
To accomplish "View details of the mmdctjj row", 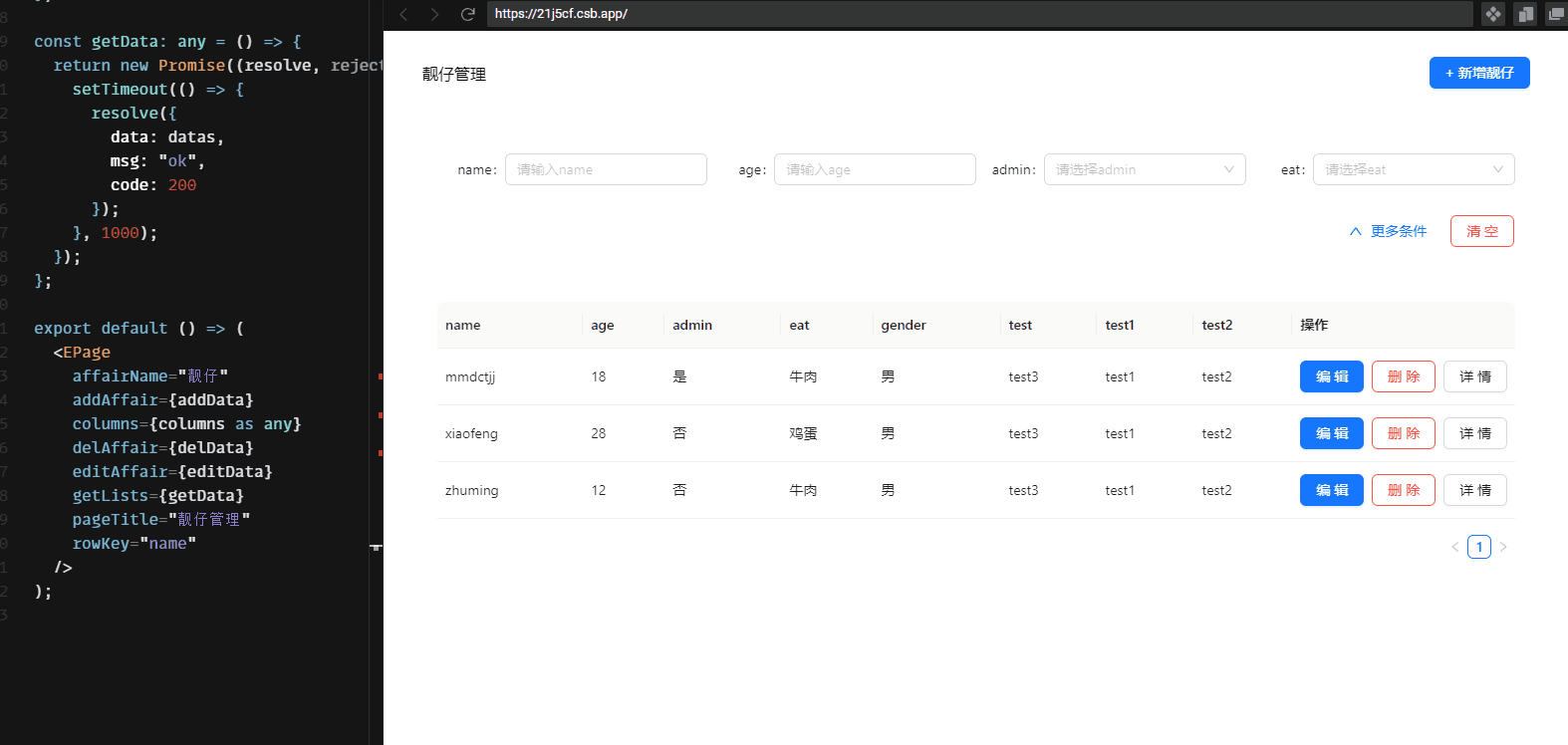I will (1475, 376).
